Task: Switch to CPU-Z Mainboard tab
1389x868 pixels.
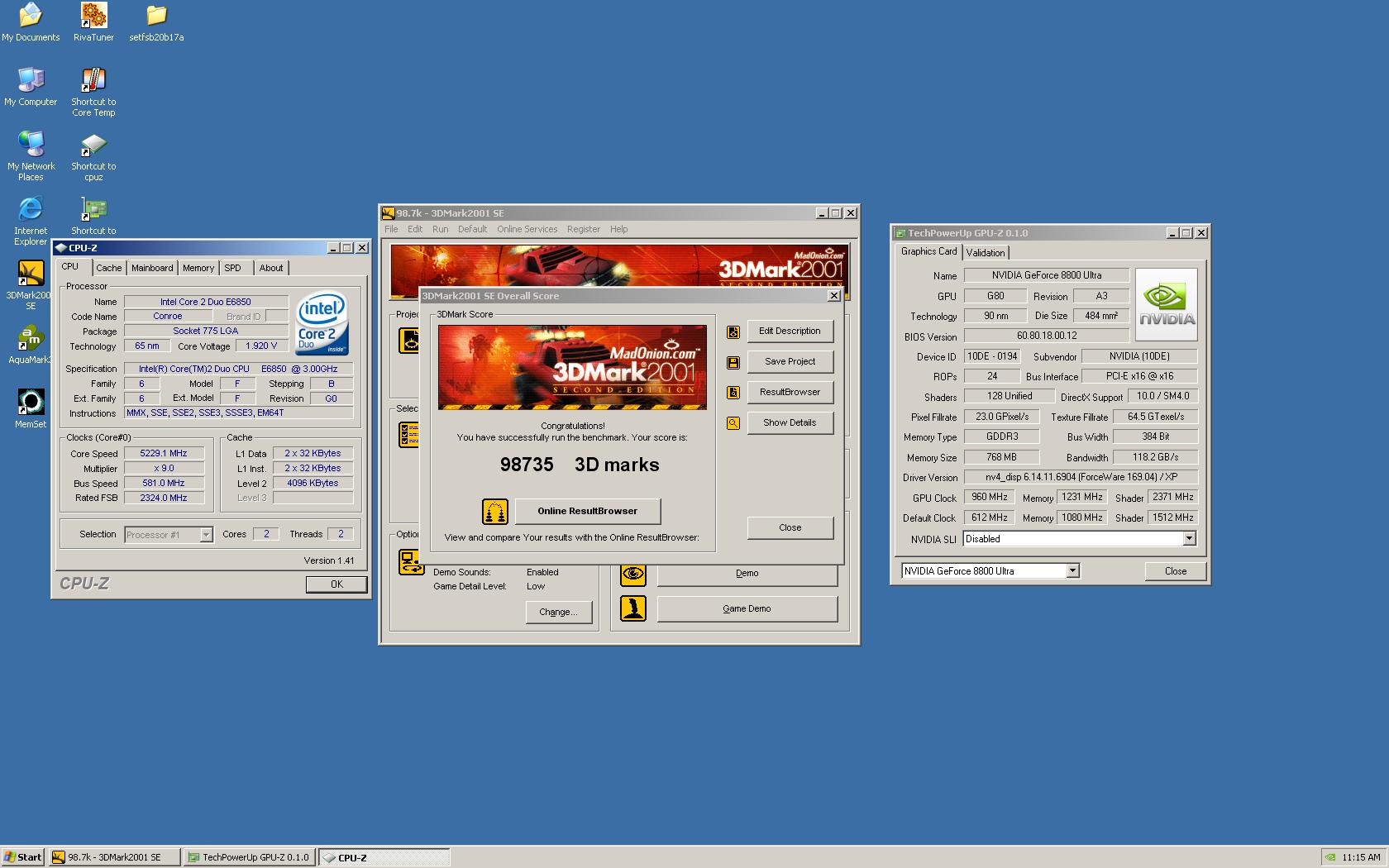Action: [152, 268]
